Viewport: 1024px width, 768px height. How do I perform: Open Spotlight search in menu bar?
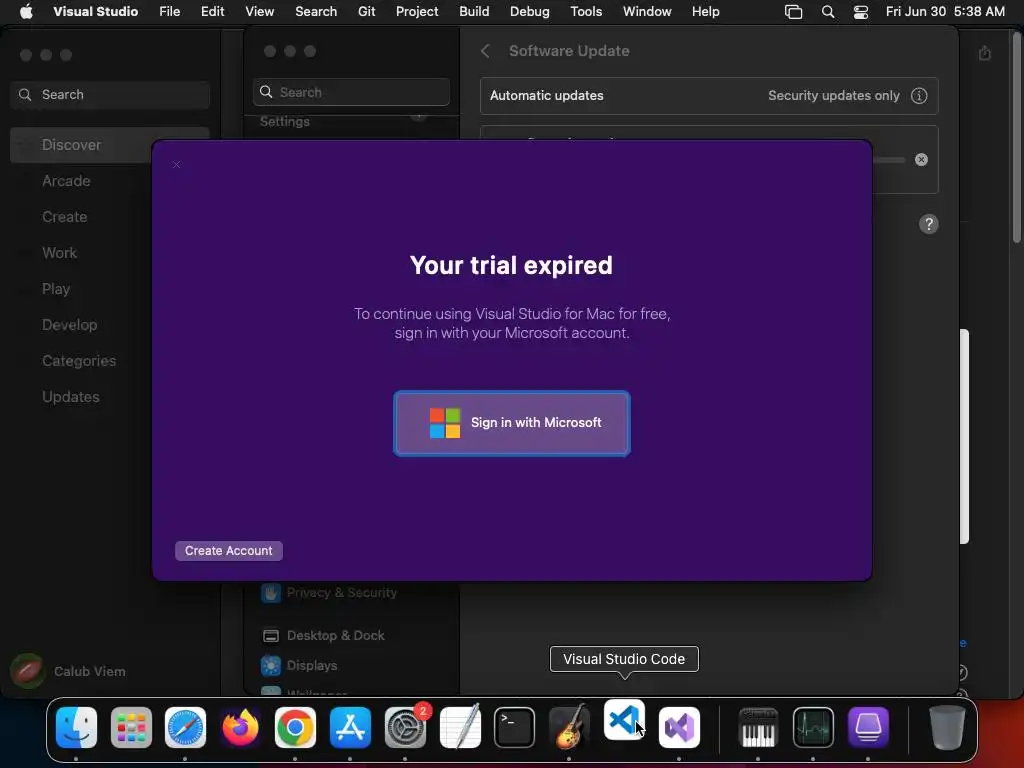827,12
